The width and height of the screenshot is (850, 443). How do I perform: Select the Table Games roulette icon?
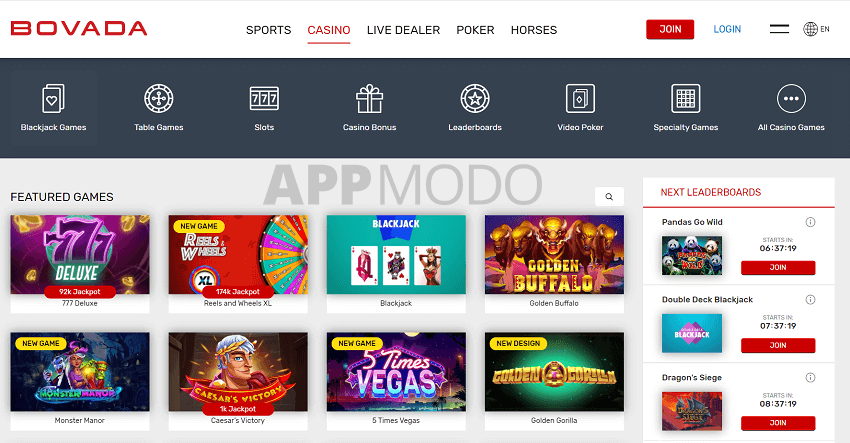tap(159, 99)
